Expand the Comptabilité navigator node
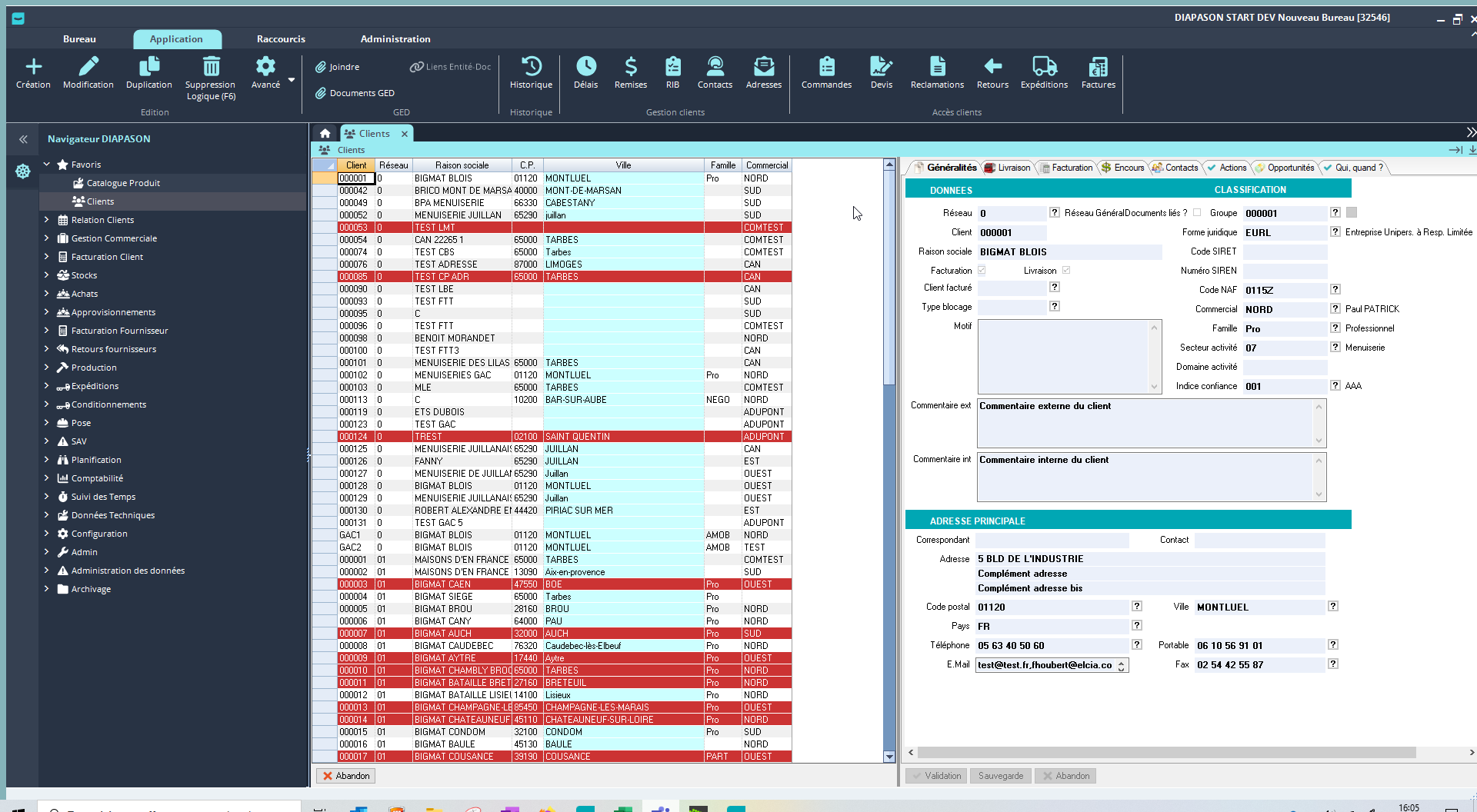The image size is (1477, 812). point(47,478)
